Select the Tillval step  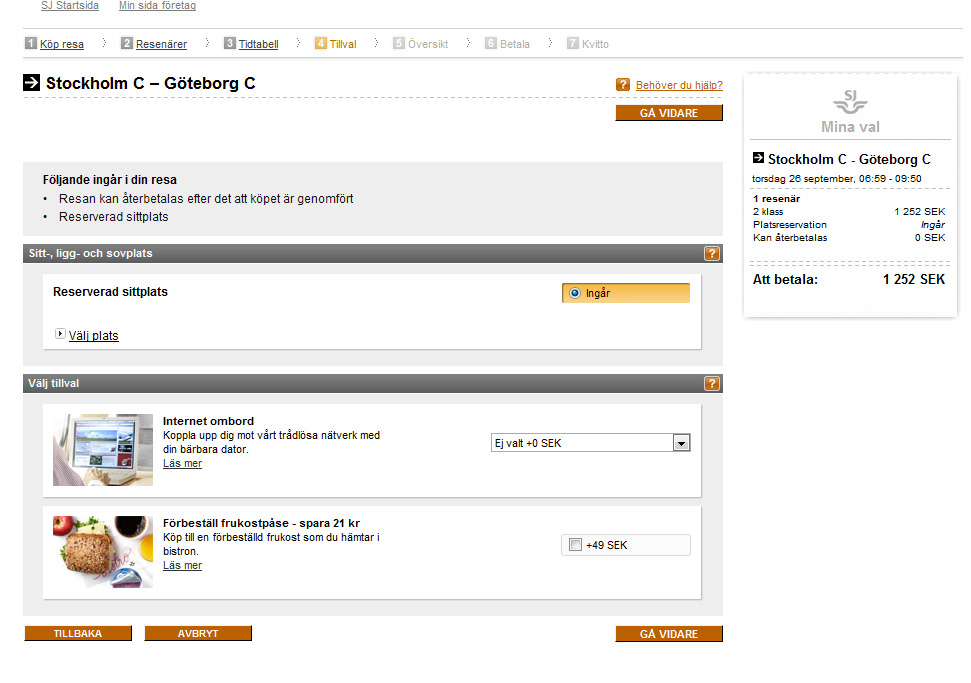pyautogui.click(x=343, y=44)
